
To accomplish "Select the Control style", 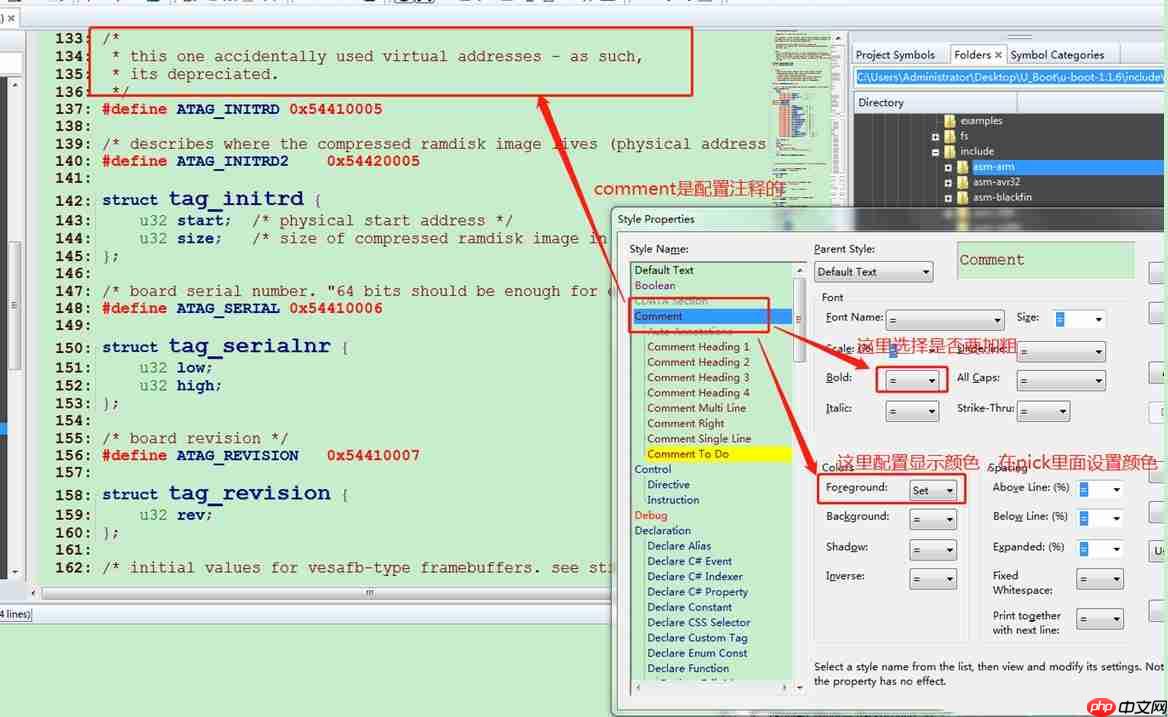I will [x=653, y=470].
